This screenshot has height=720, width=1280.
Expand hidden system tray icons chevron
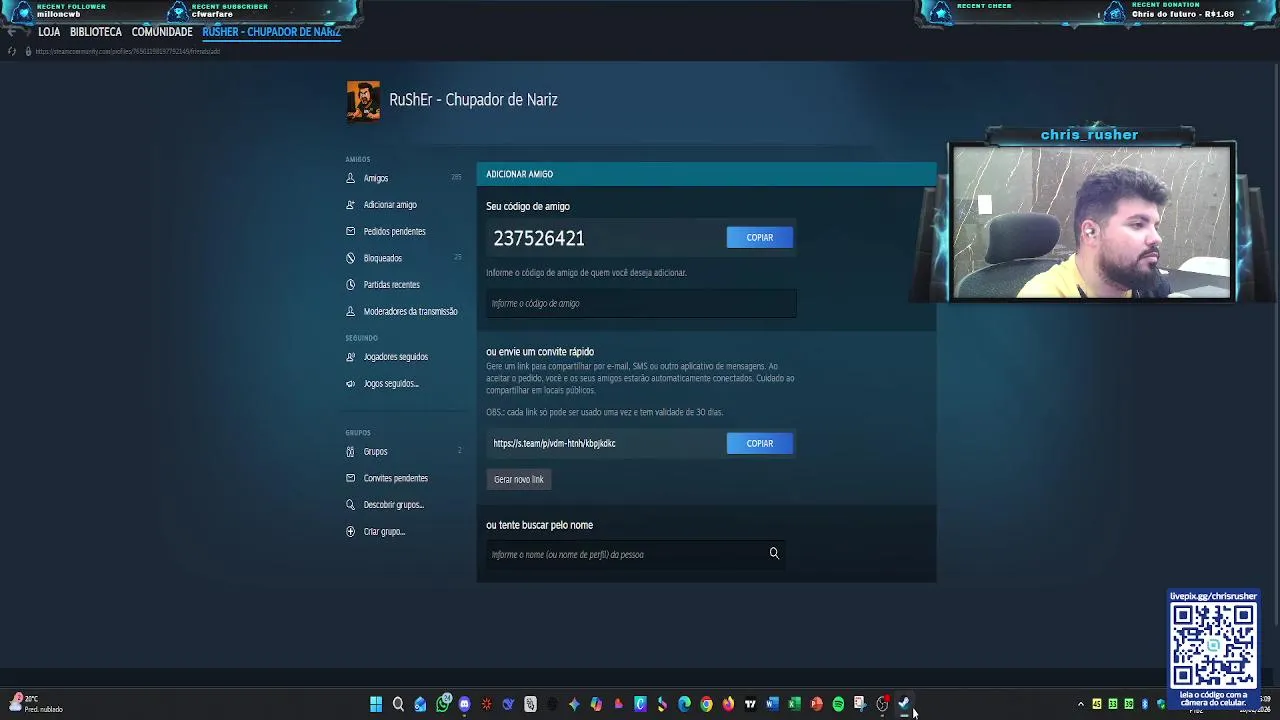pos(1081,705)
